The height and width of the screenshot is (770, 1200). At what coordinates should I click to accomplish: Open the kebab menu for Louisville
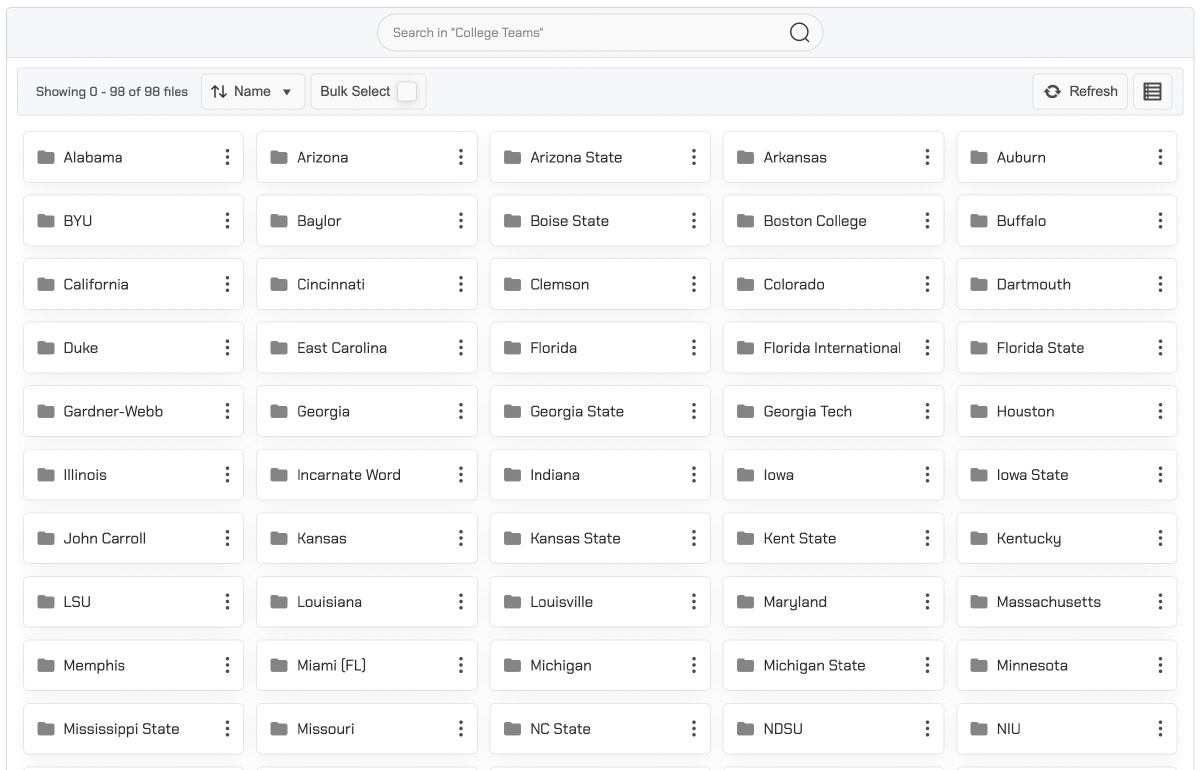click(694, 602)
